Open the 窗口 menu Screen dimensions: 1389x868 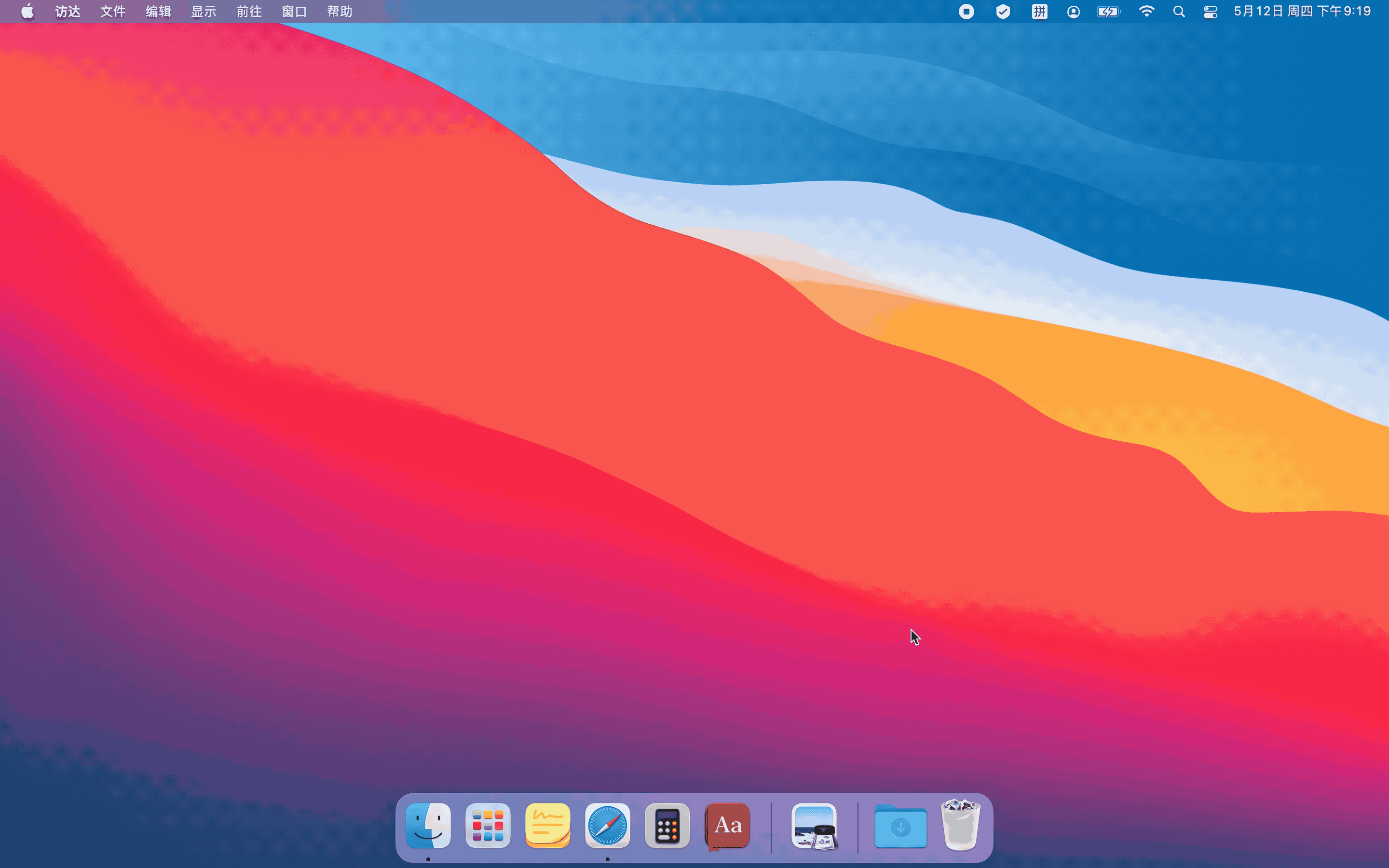coord(295,12)
